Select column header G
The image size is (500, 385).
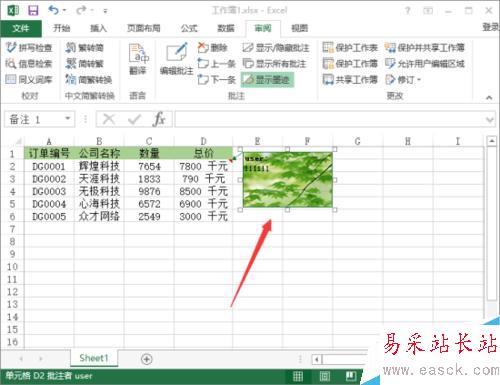[358, 141]
